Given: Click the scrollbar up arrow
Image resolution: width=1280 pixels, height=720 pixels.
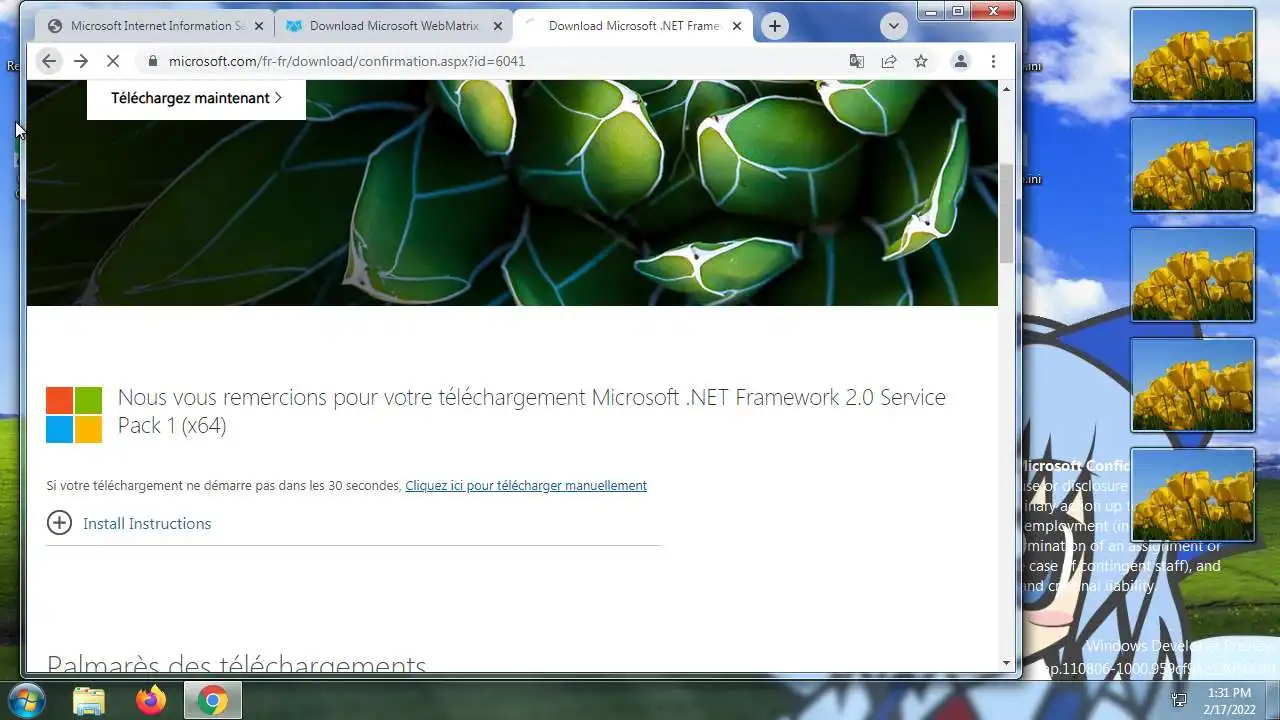Looking at the screenshot, I should 1007,88.
